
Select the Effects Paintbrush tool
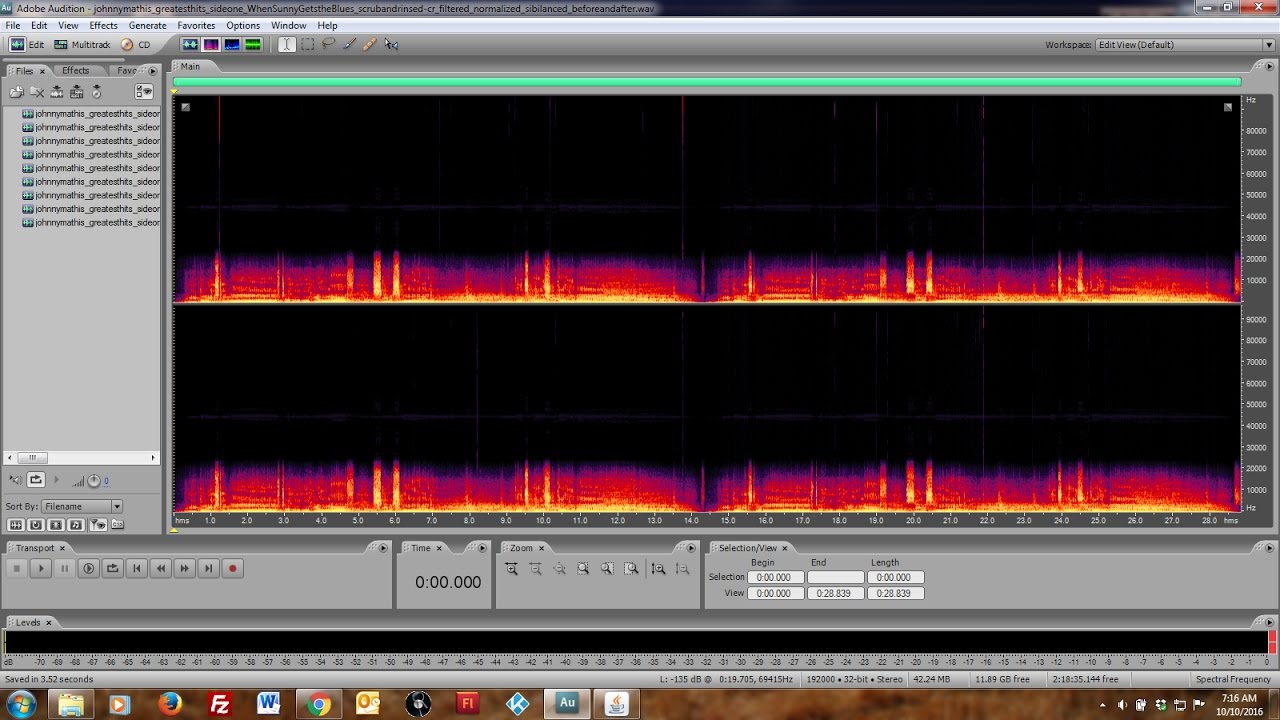349,45
